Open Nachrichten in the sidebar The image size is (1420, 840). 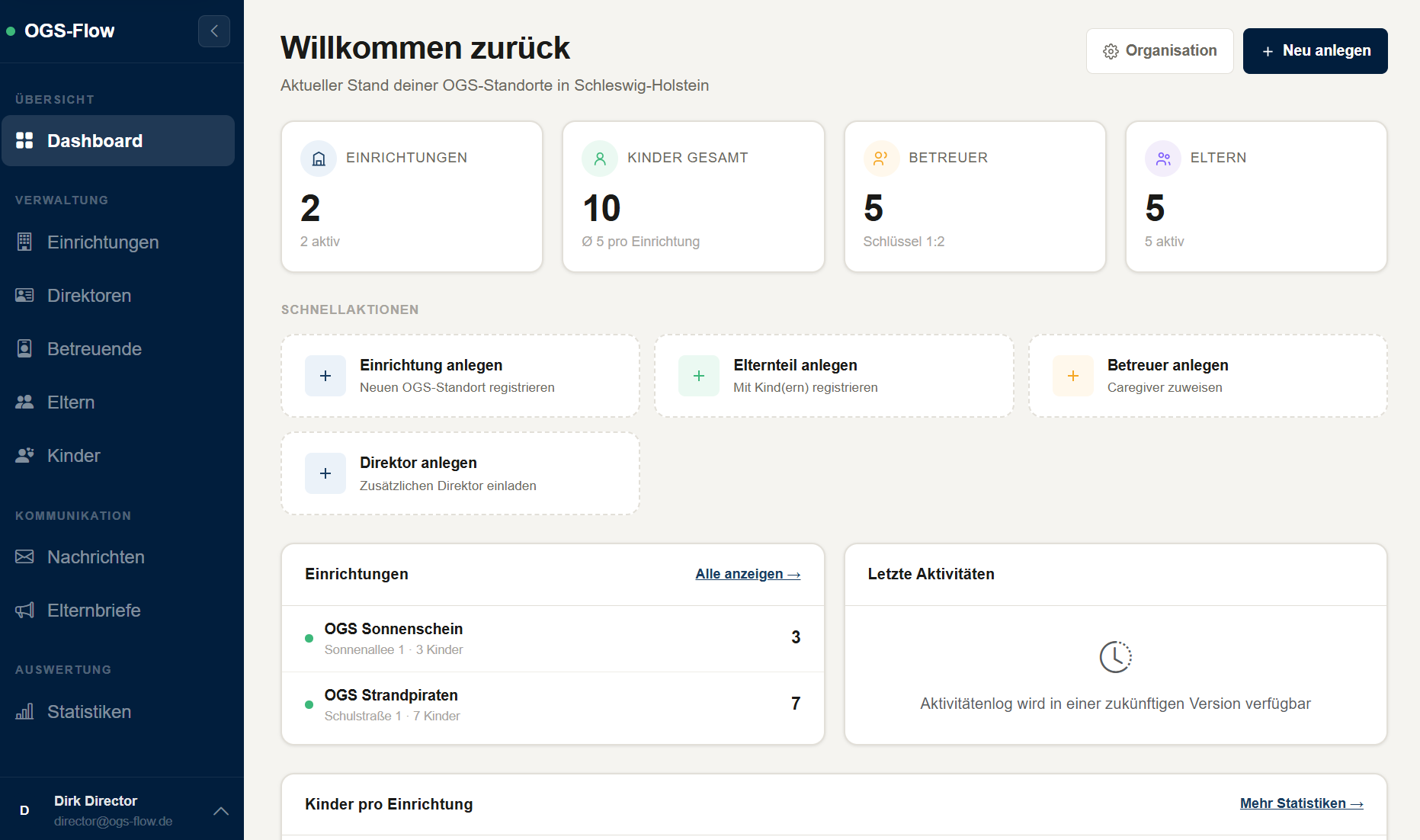pos(118,556)
